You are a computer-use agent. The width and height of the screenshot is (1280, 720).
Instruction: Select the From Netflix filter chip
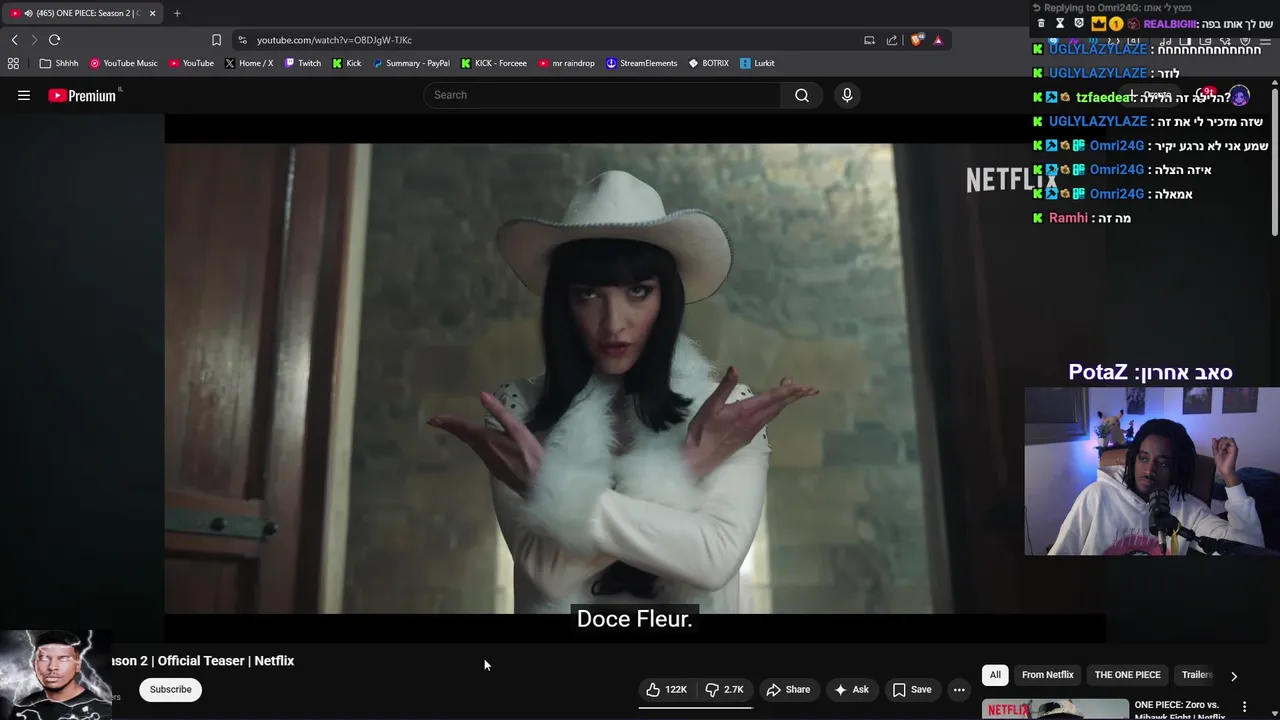1047,675
